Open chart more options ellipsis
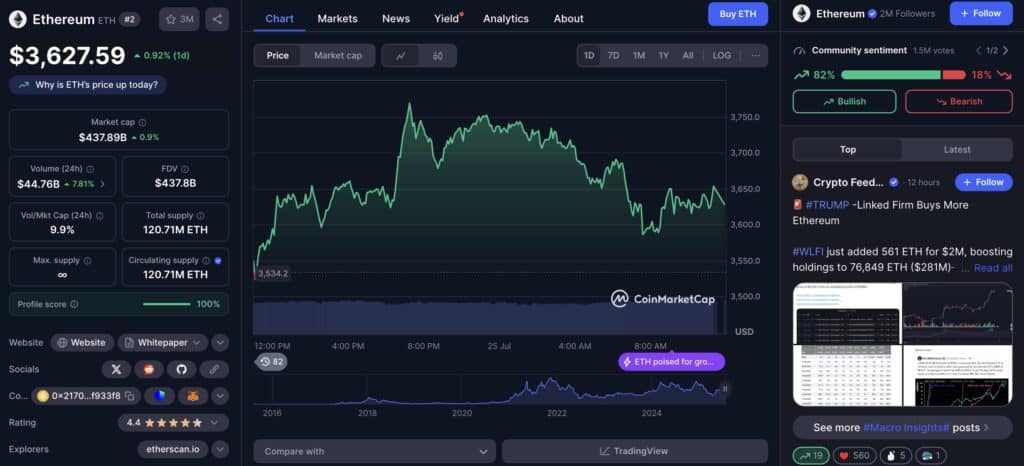This screenshot has height=466, width=1024. coord(756,55)
